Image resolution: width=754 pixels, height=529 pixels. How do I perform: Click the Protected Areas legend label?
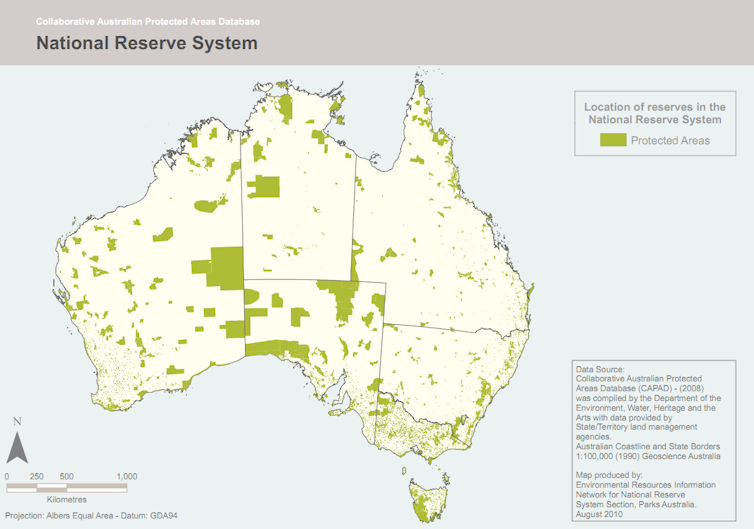(670, 140)
